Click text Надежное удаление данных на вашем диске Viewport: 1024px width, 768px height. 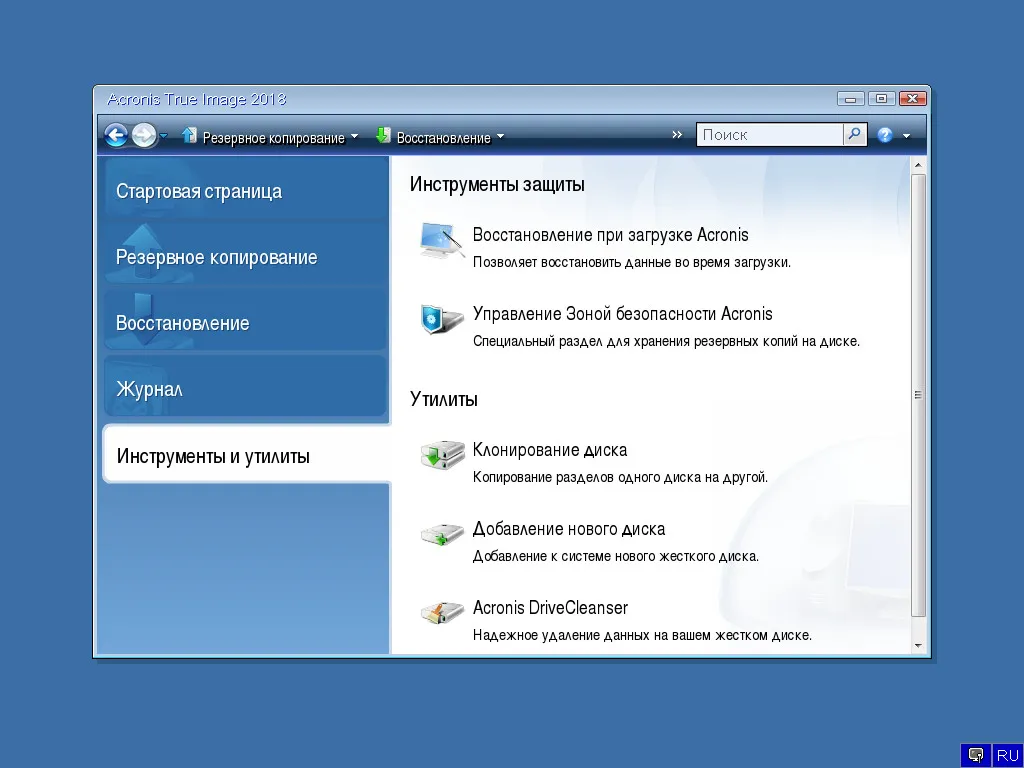643,635
